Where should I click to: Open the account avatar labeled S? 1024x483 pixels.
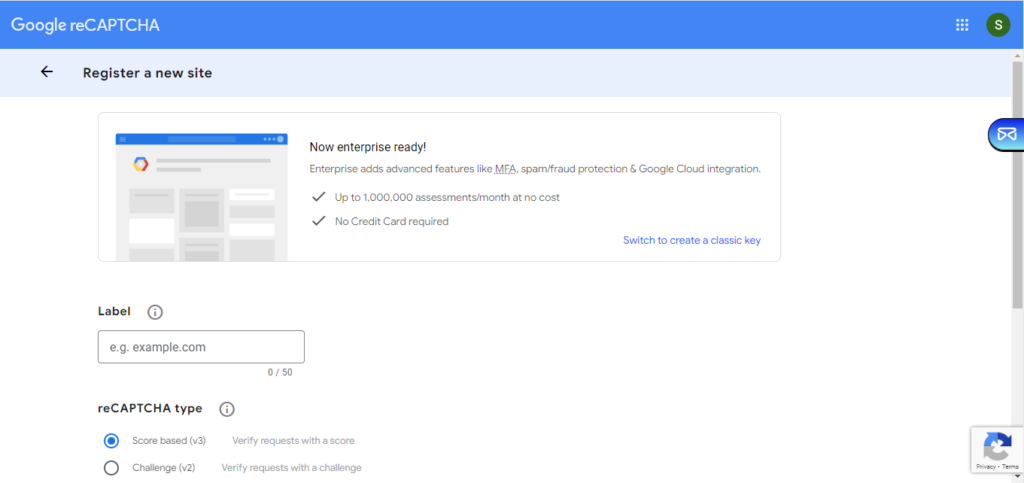click(x=998, y=25)
